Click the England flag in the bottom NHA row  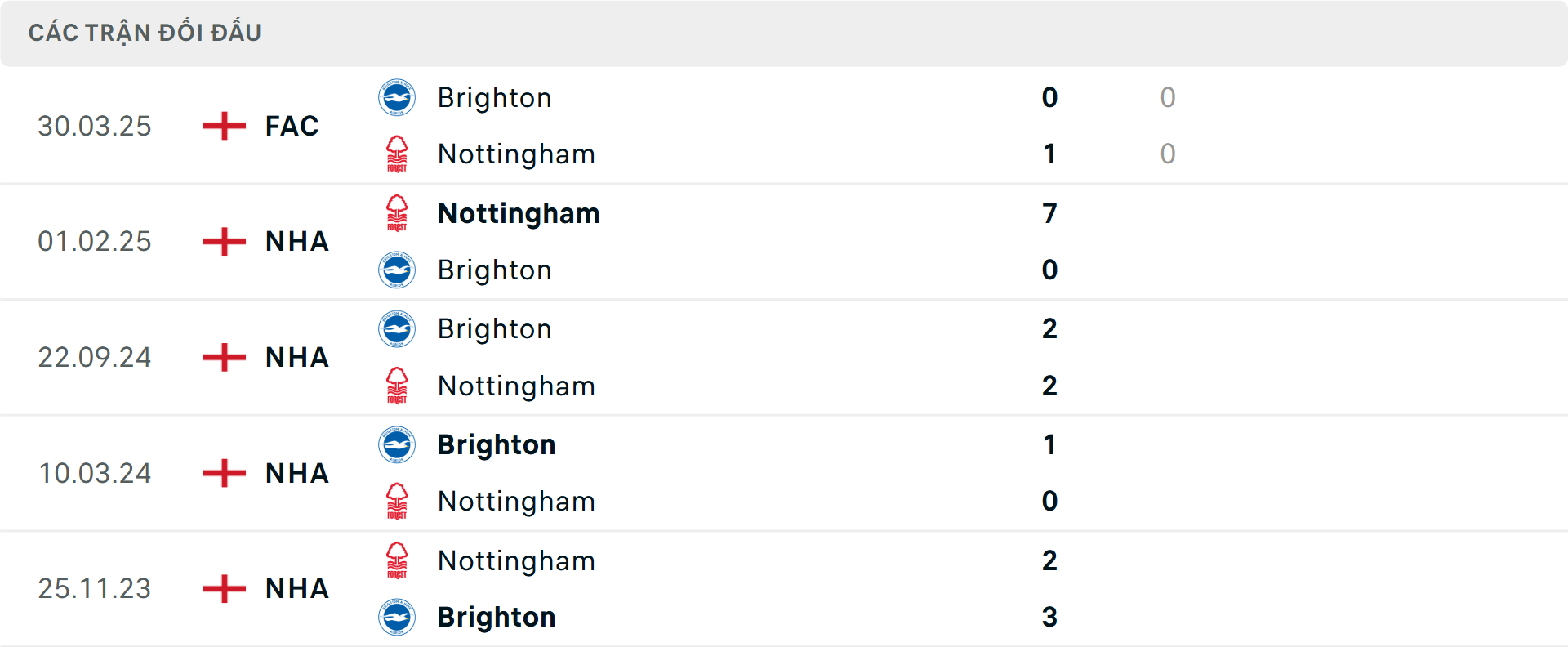223,589
